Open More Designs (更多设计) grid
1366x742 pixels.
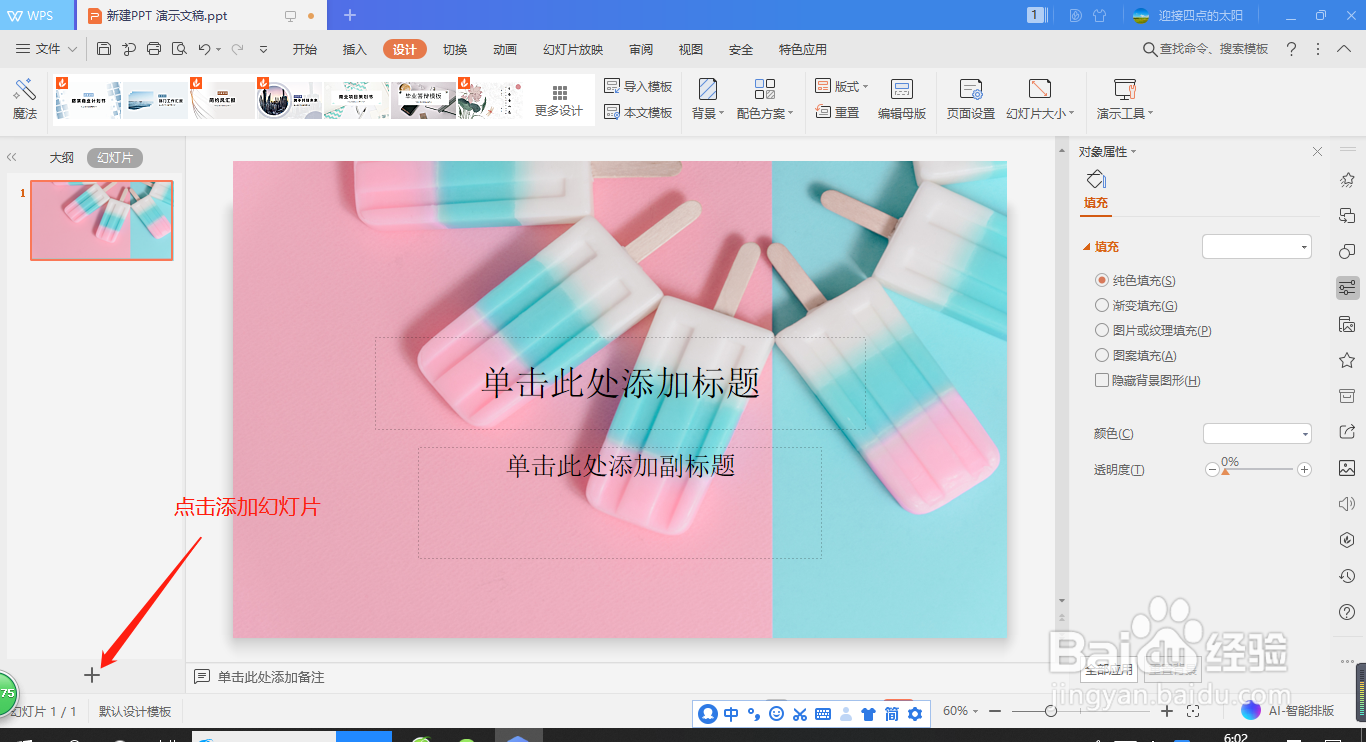pyautogui.click(x=559, y=100)
